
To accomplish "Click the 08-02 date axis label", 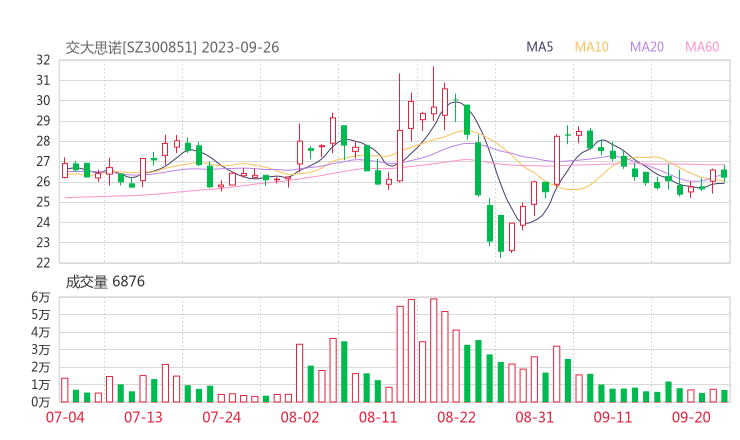I will [300, 417].
